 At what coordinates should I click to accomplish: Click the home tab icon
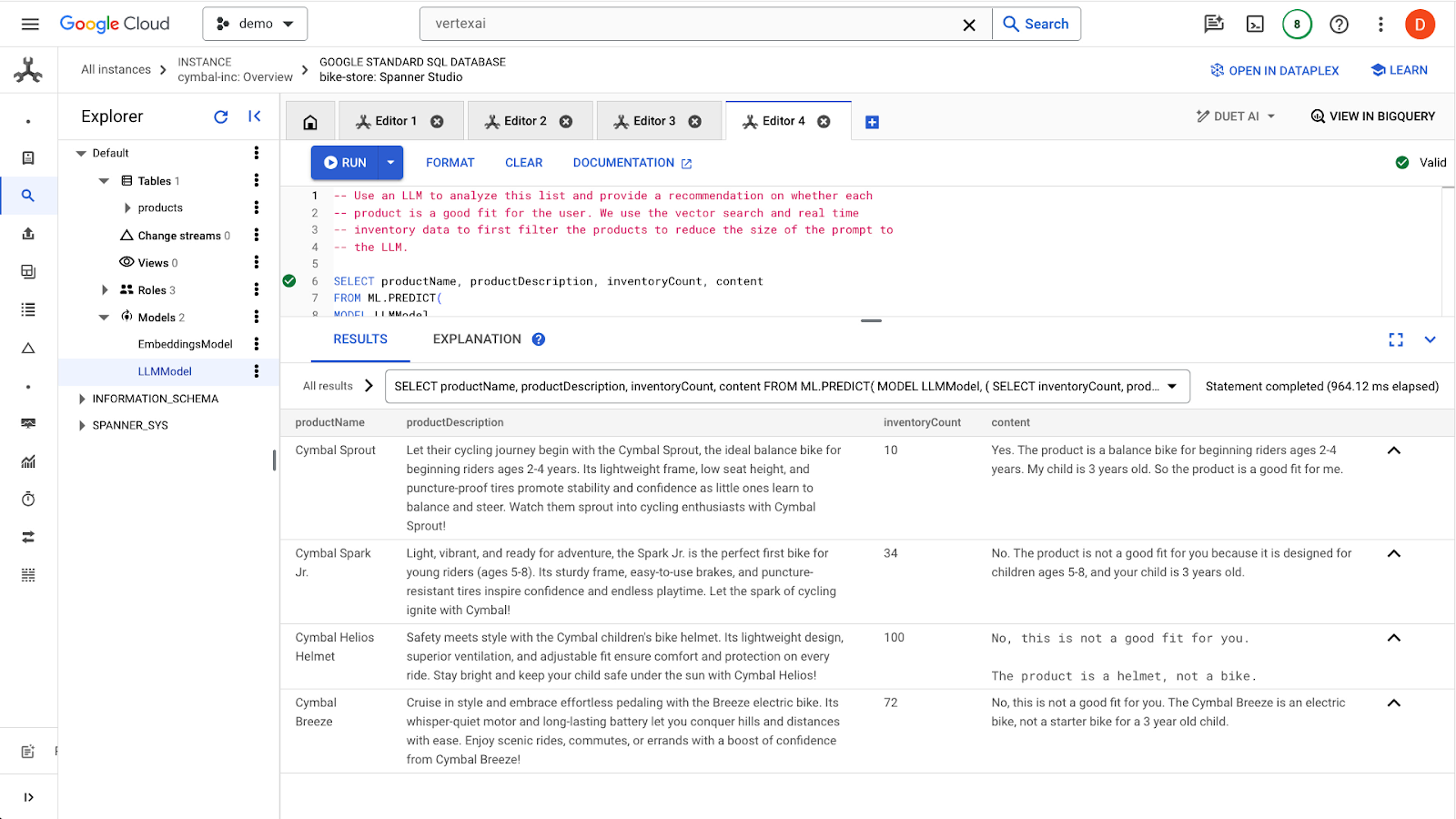[x=310, y=122]
